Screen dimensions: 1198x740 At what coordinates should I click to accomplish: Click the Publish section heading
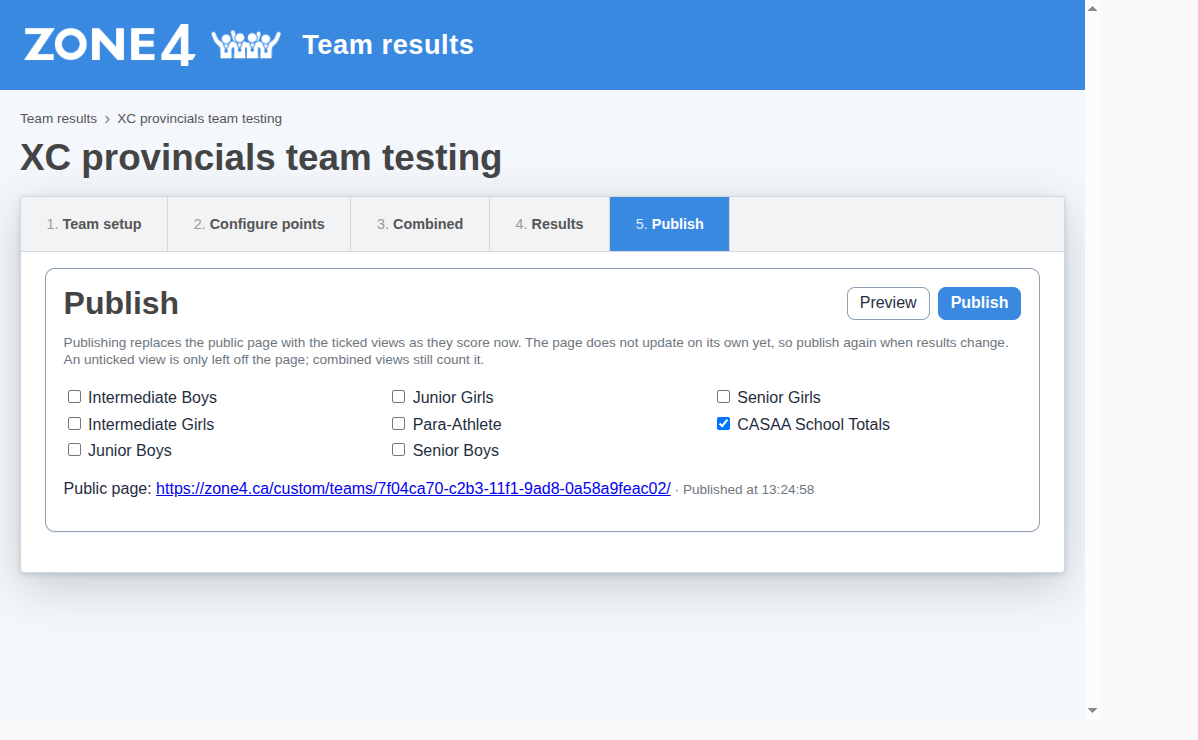pos(121,303)
